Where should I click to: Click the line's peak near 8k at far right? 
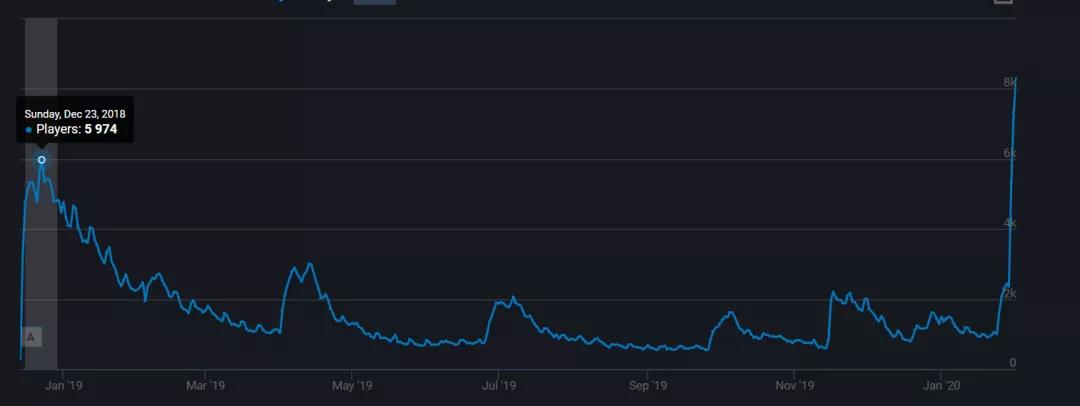[1015, 84]
